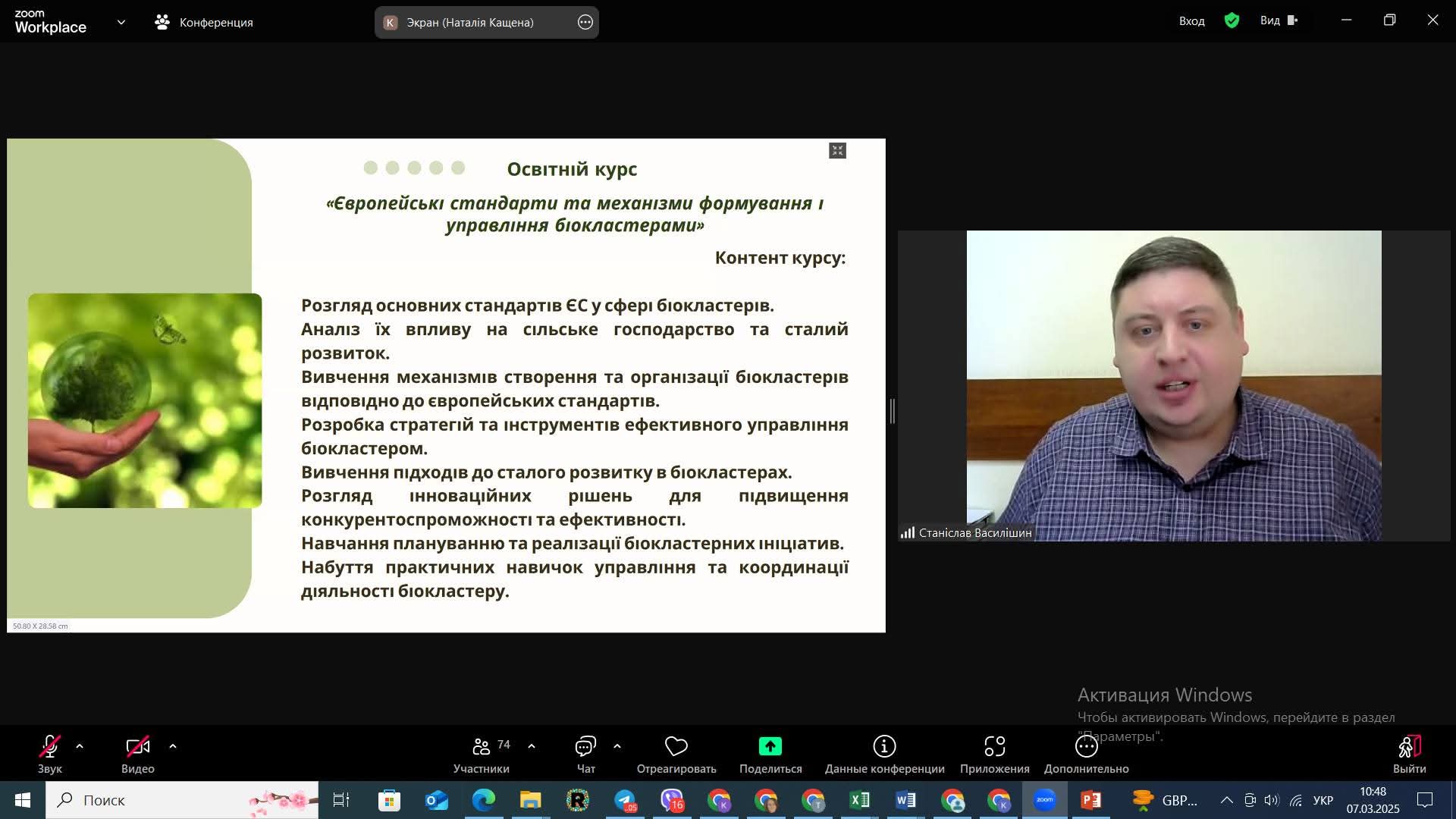This screenshot has height=819, width=1456.
Task: Leave the meeting with Выйти button
Action: tap(1409, 748)
